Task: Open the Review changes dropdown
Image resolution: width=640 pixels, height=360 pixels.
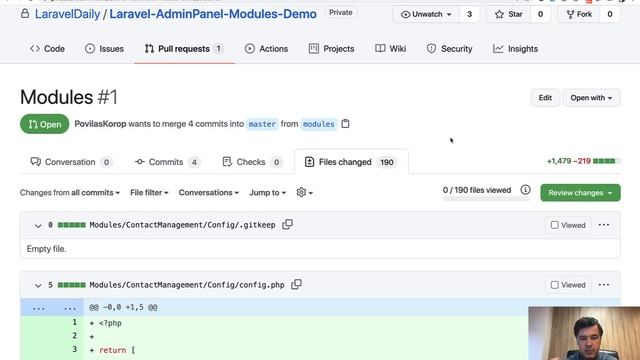Action: [x=580, y=193]
